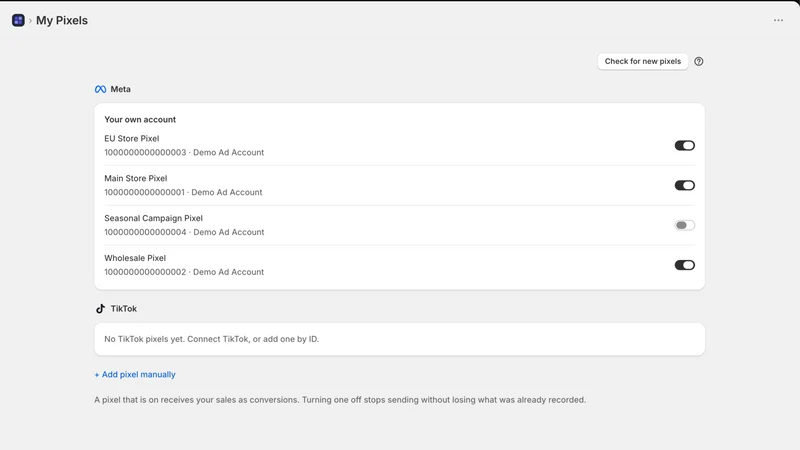Click the help question mark icon
This screenshot has height=450, width=800.
[698, 61]
